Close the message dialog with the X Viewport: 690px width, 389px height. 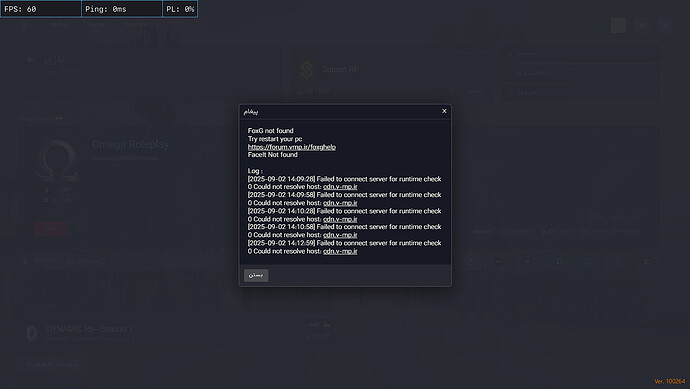pos(444,111)
